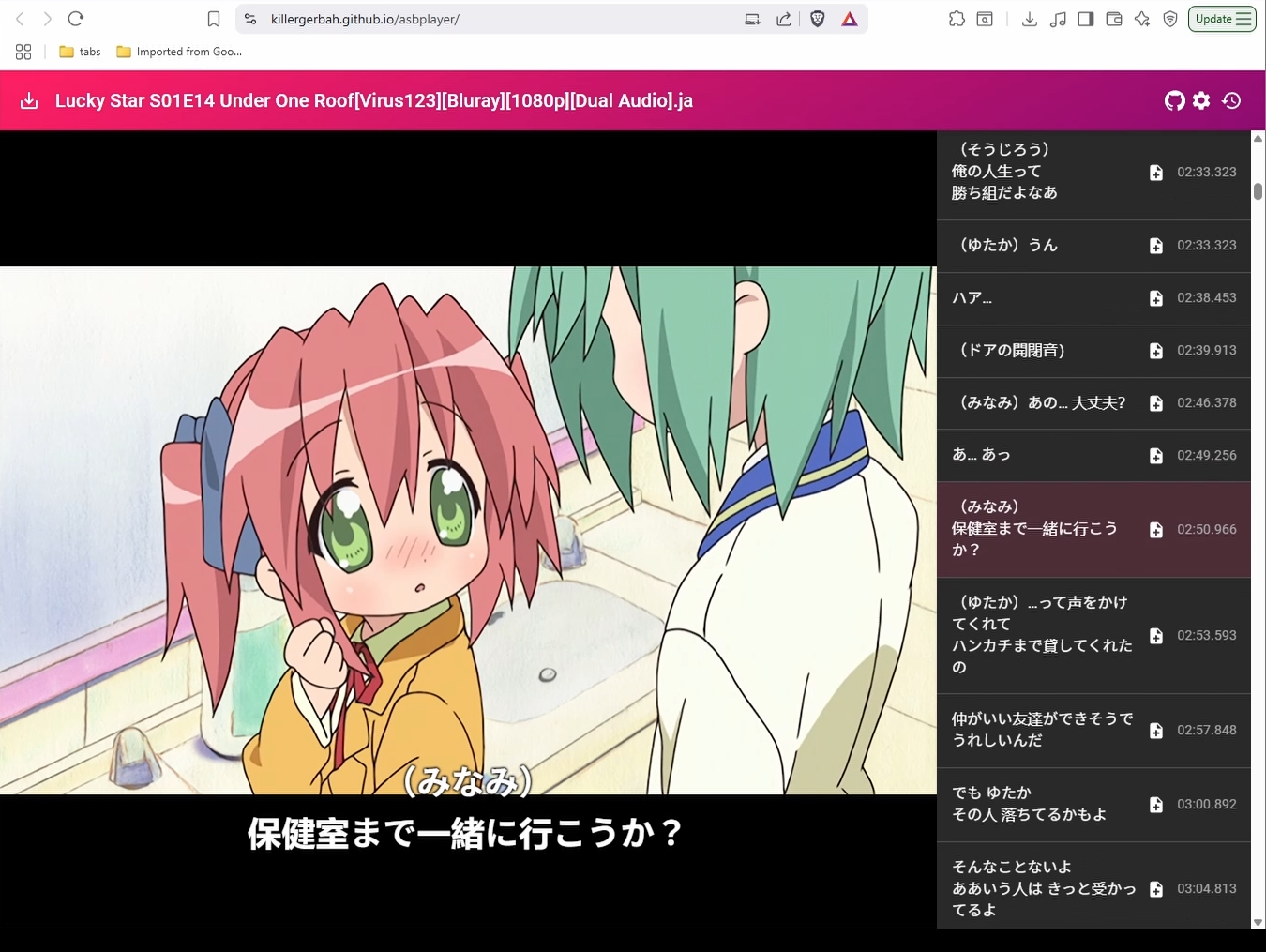Toggle the browser sidebar panel icon
Viewport: 1266px width, 952px height.
[1086, 19]
